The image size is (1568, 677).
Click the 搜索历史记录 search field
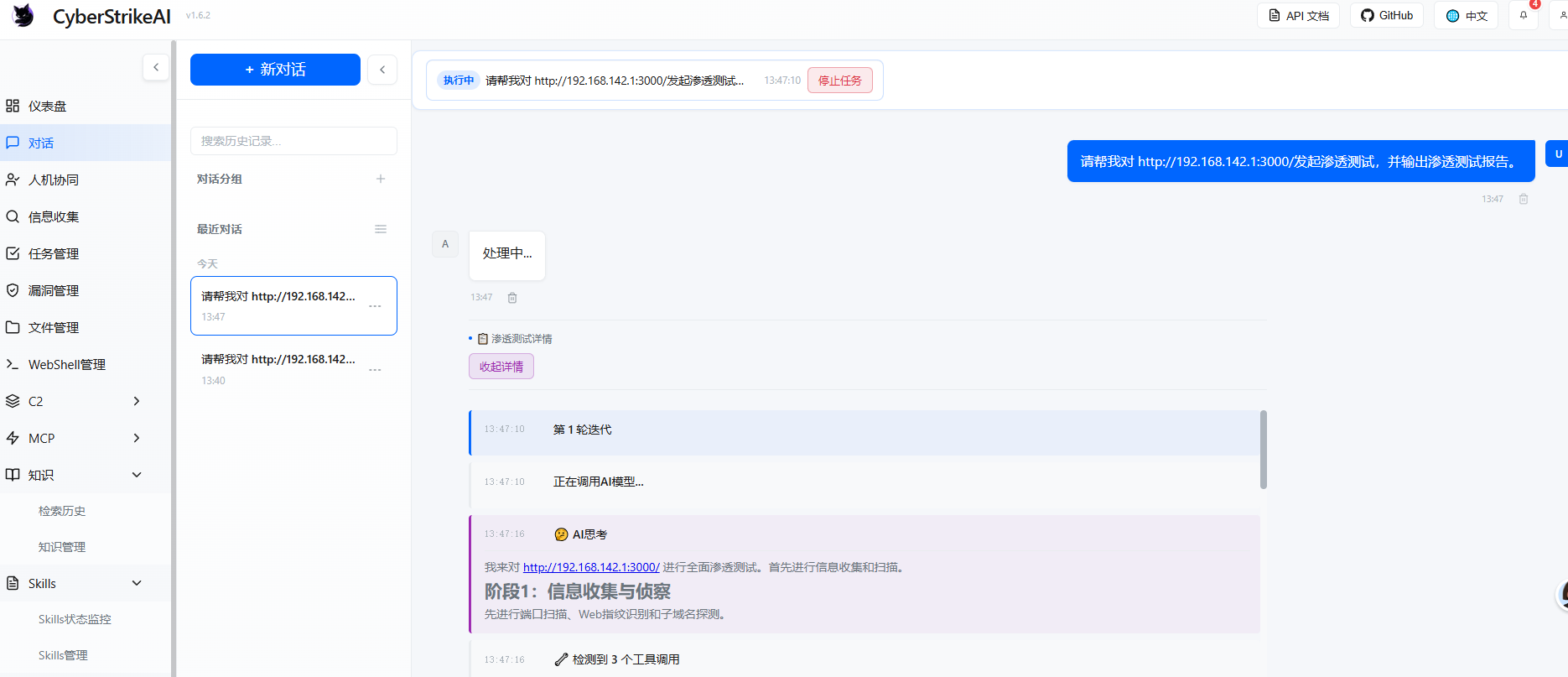click(x=293, y=141)
